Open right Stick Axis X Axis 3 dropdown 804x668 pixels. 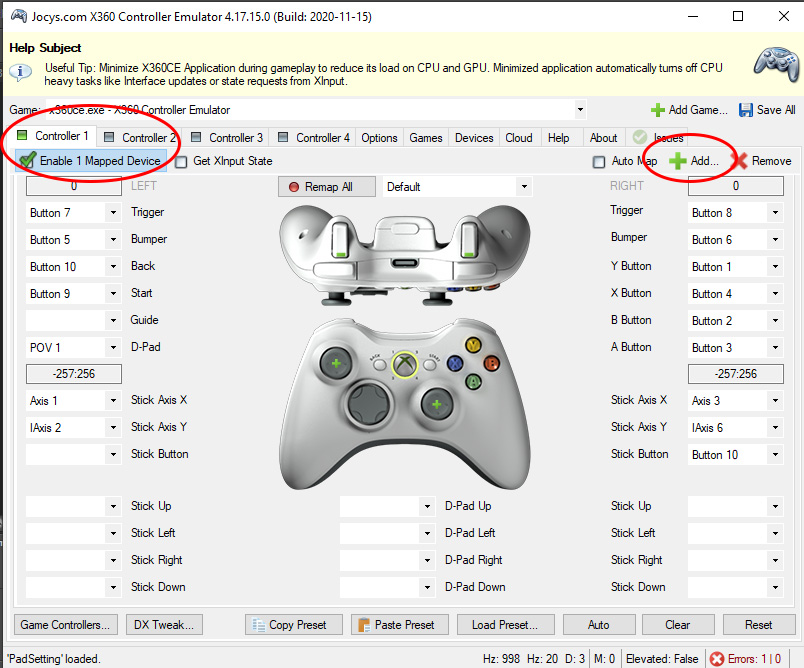coord(775,400)
